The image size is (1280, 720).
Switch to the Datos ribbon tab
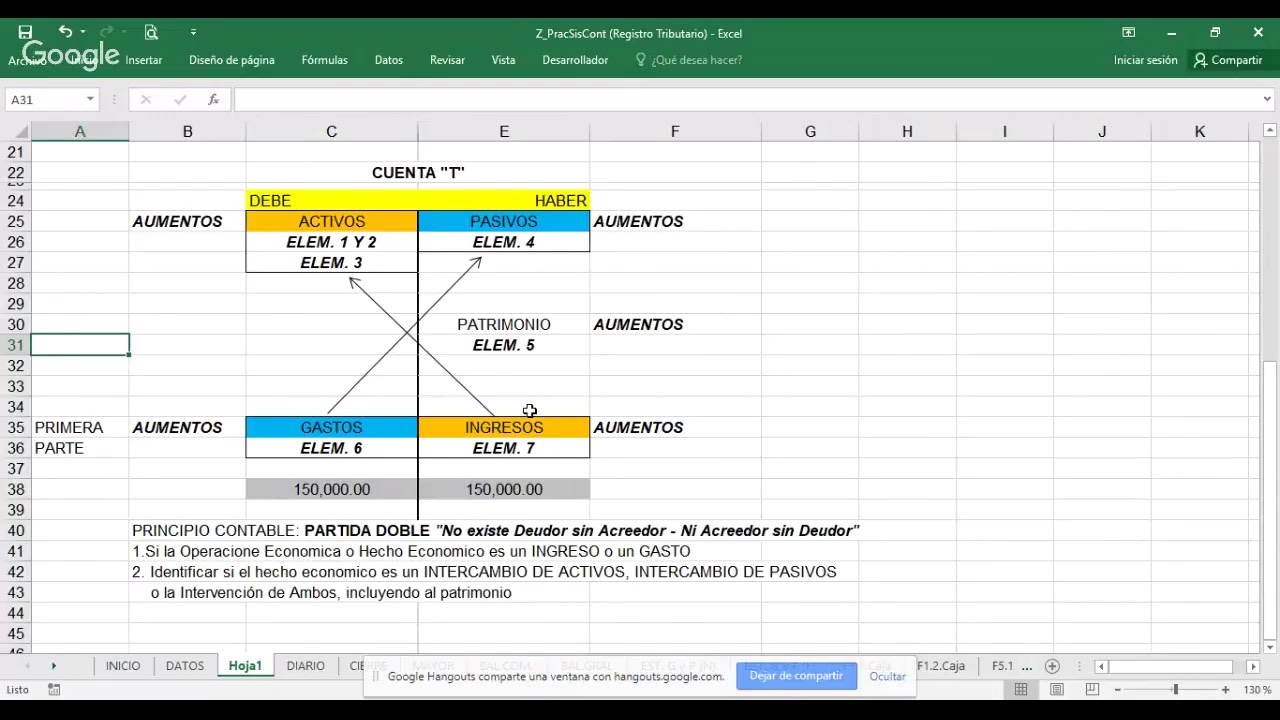pos(388,60)
